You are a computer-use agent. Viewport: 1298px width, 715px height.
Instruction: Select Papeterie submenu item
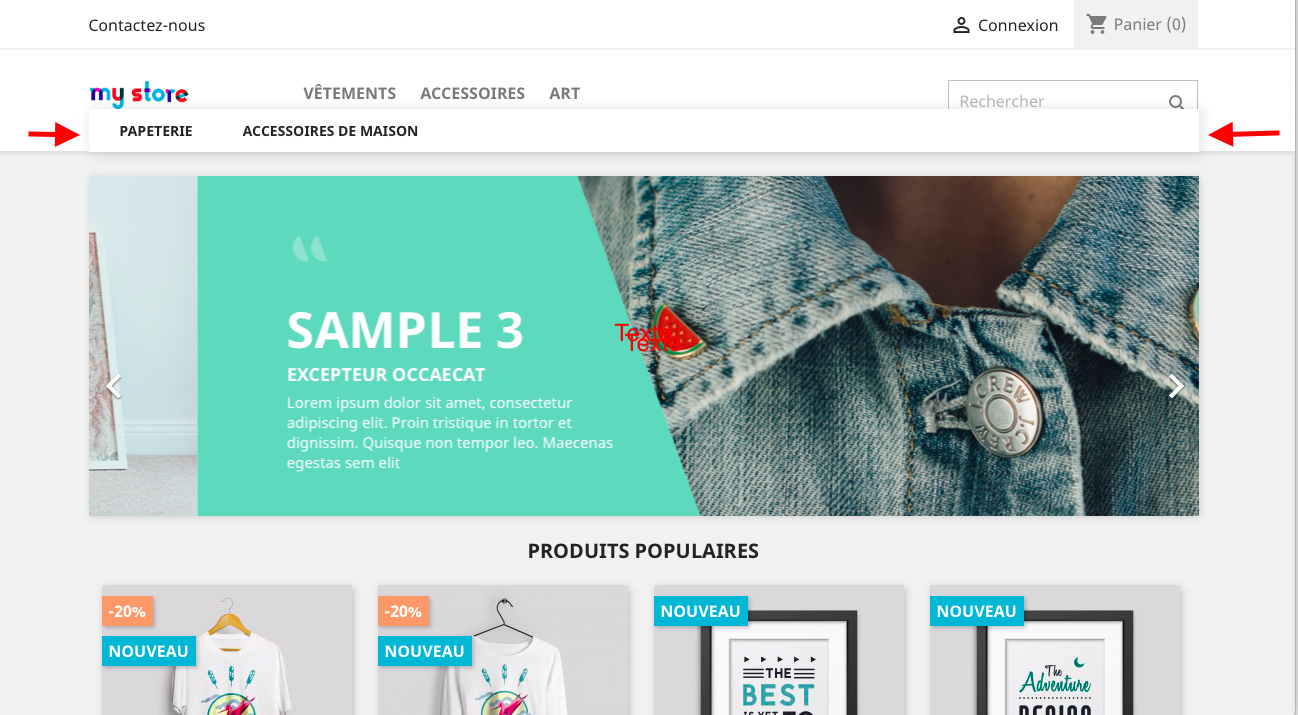[156, 131]
